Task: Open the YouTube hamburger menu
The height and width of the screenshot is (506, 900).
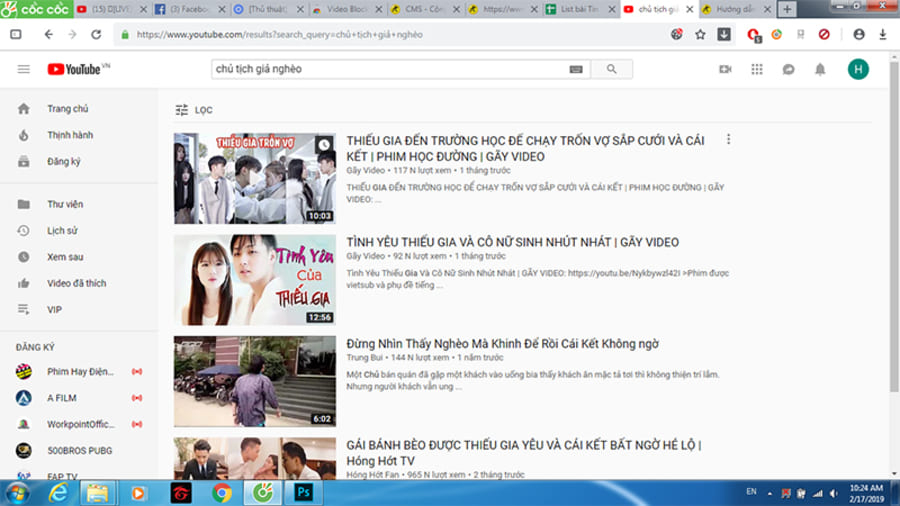Action: click(x=24, y=69)
